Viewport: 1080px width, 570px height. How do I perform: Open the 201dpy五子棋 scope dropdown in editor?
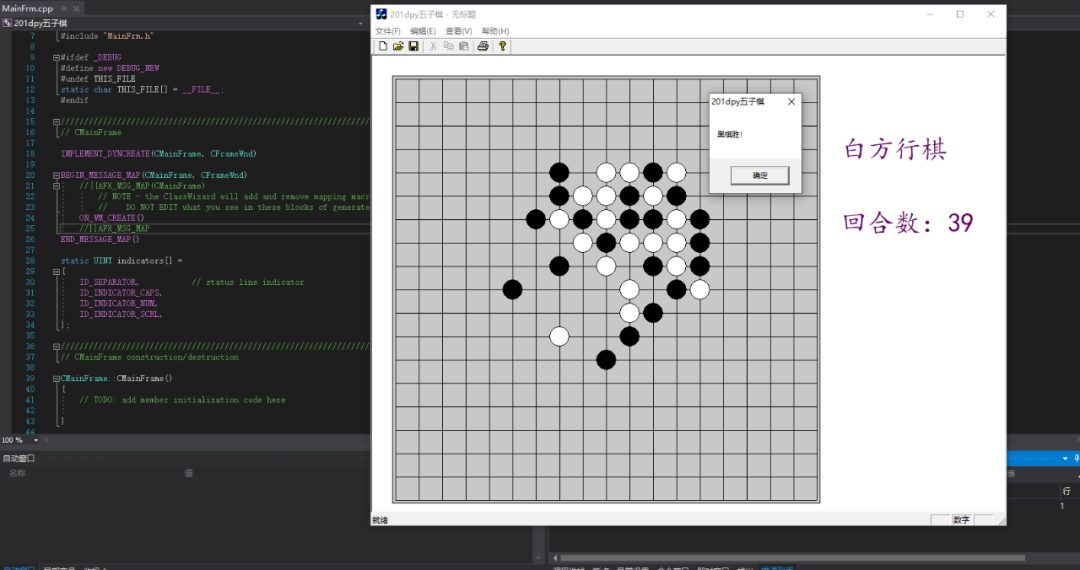point(360,23)
